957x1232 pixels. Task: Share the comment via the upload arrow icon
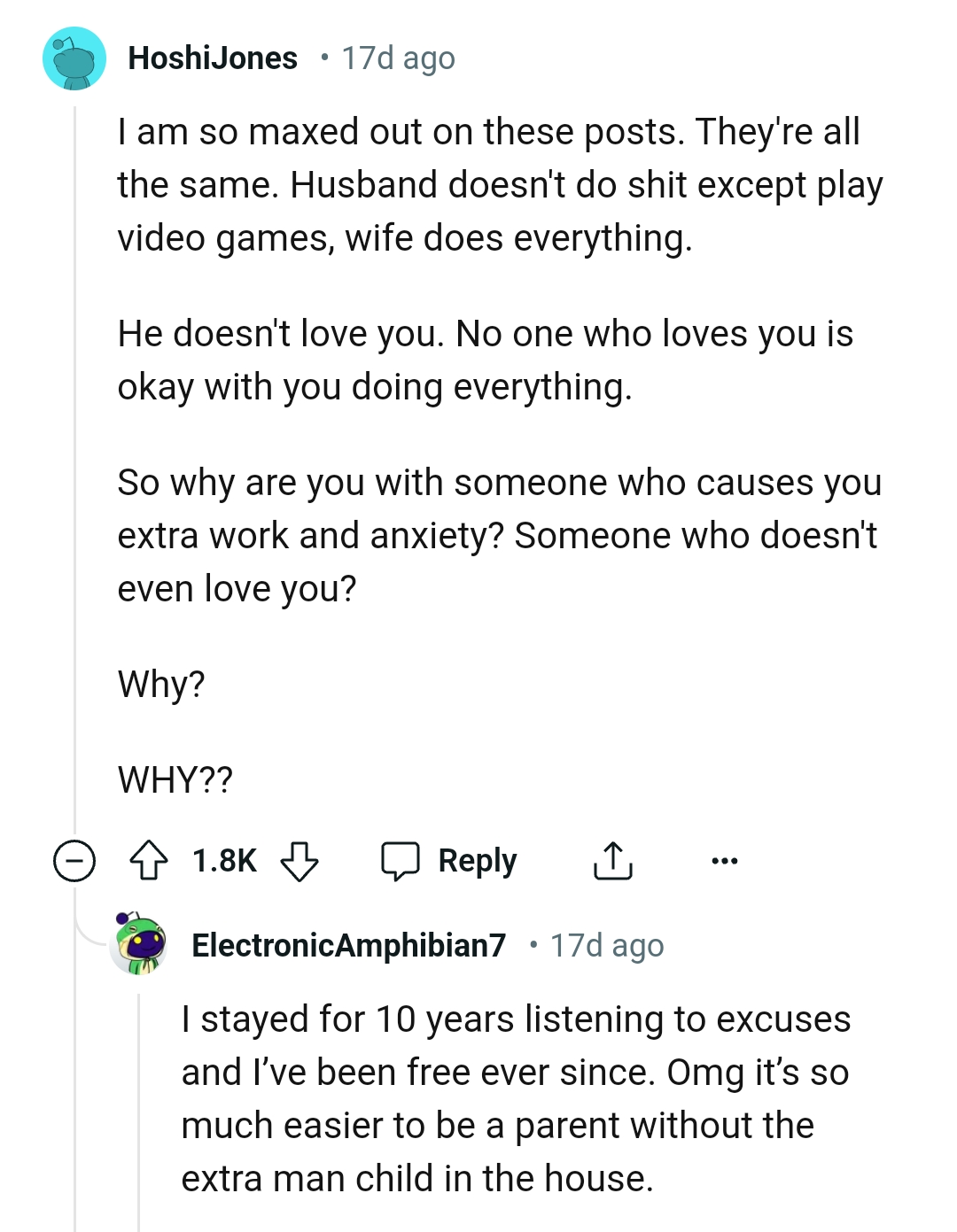[x=614, y=859]
